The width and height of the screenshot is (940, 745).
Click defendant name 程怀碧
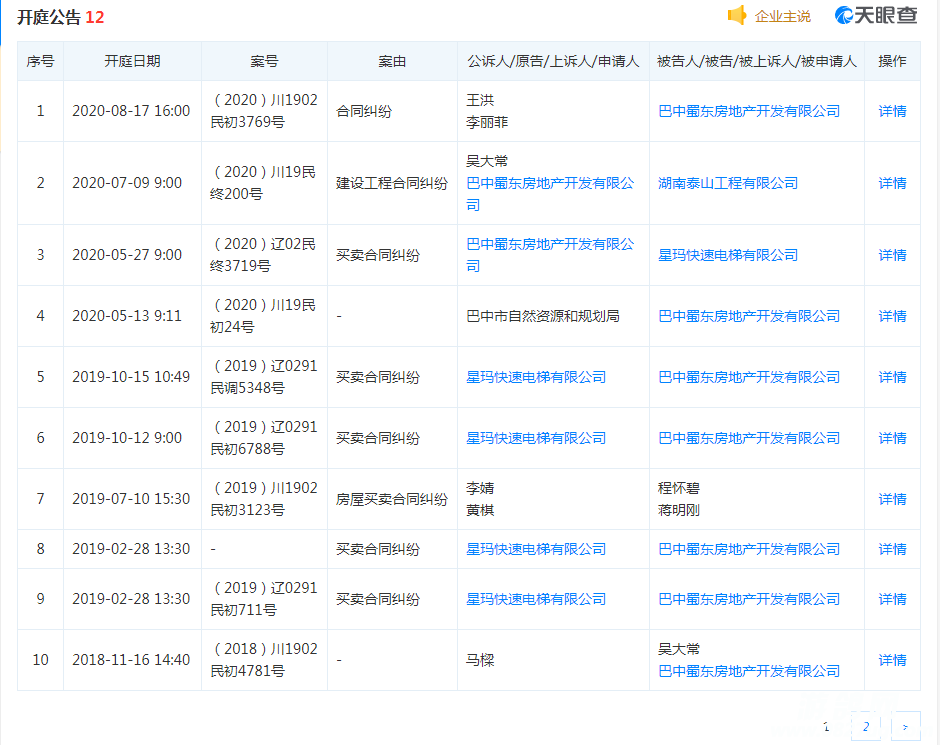(x=679, y=488)
